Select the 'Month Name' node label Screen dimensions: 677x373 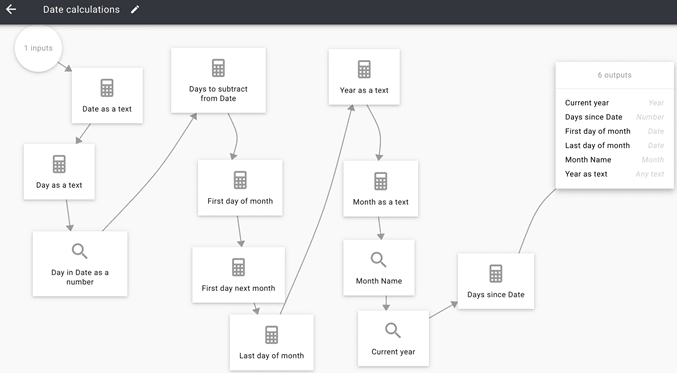point(379,281)
